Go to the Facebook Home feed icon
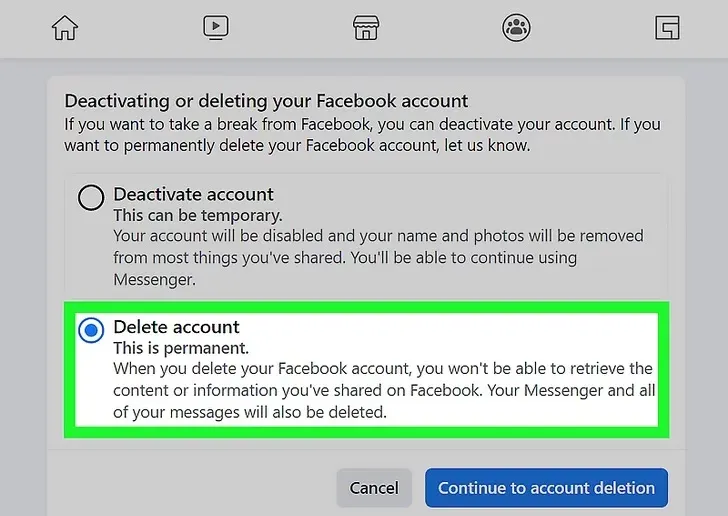The height and width of the screenshot is (516, 728). point(65,28)
